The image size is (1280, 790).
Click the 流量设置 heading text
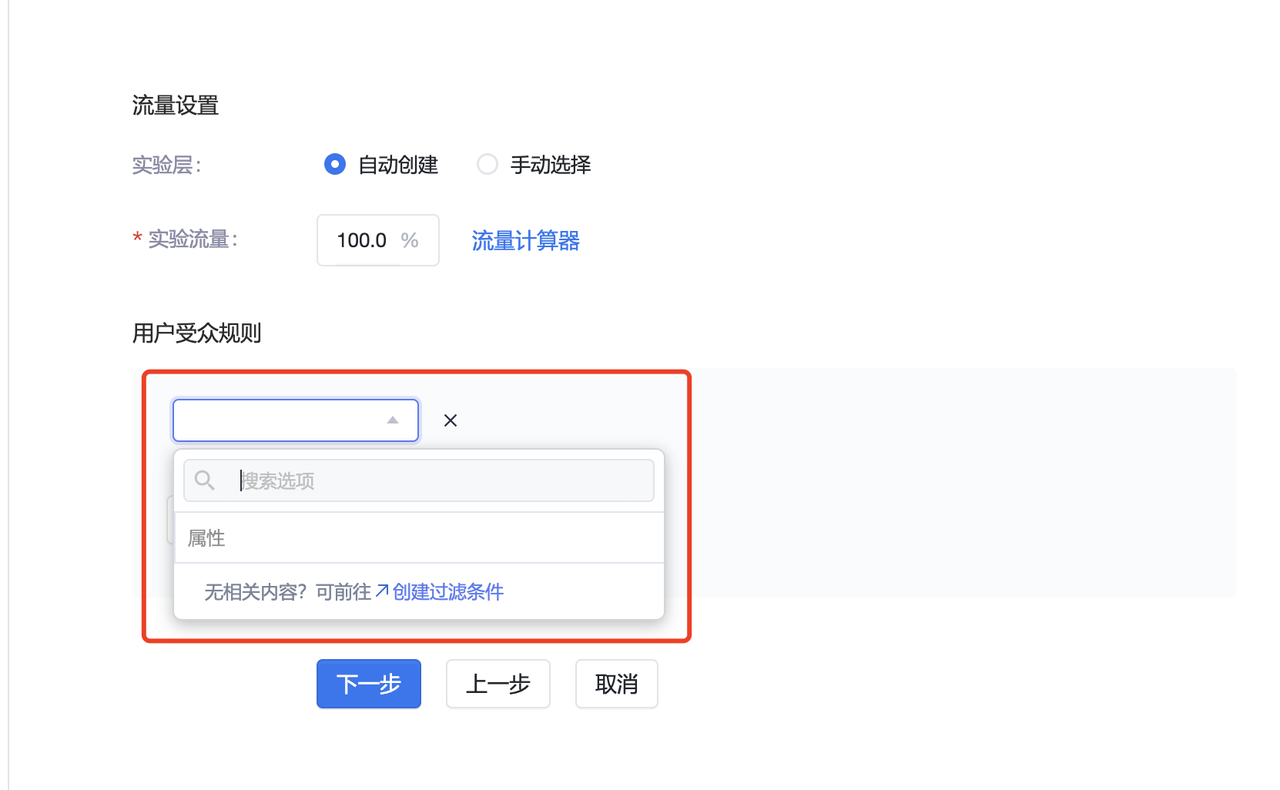[175, 105]
